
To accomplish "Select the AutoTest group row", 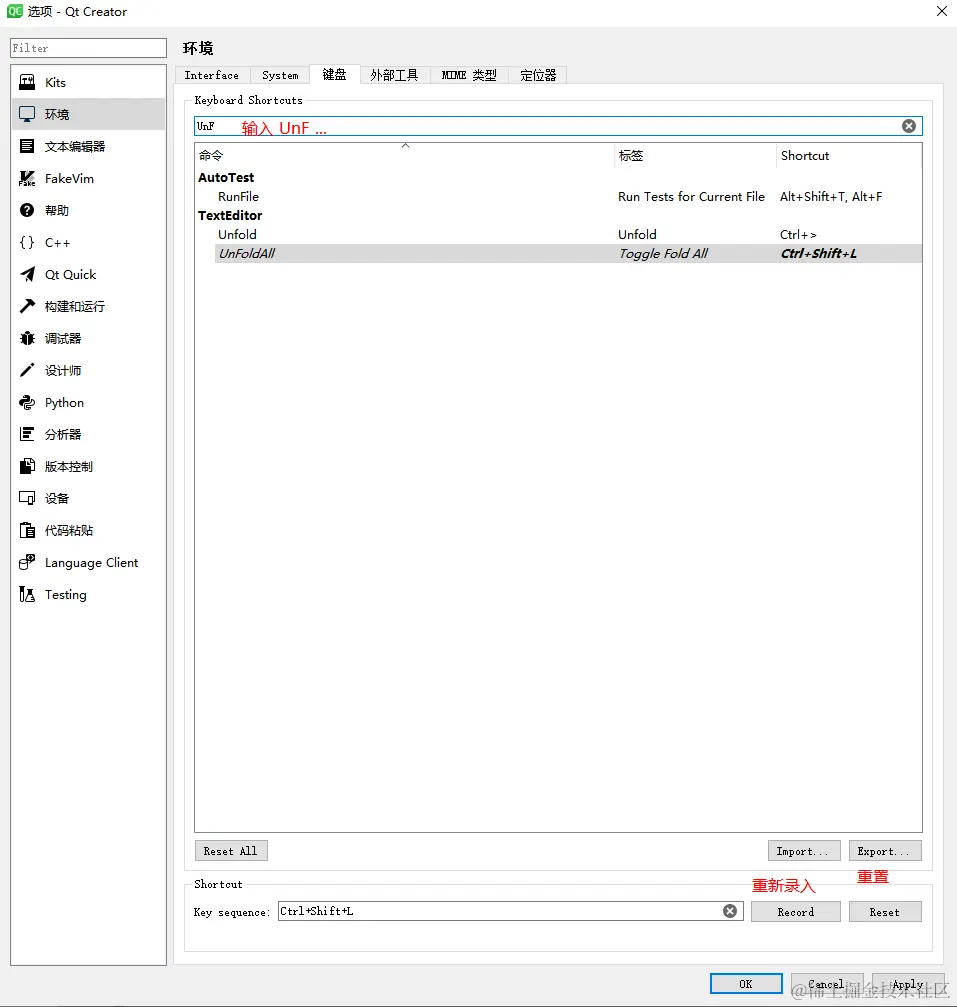I will point(558,177).
